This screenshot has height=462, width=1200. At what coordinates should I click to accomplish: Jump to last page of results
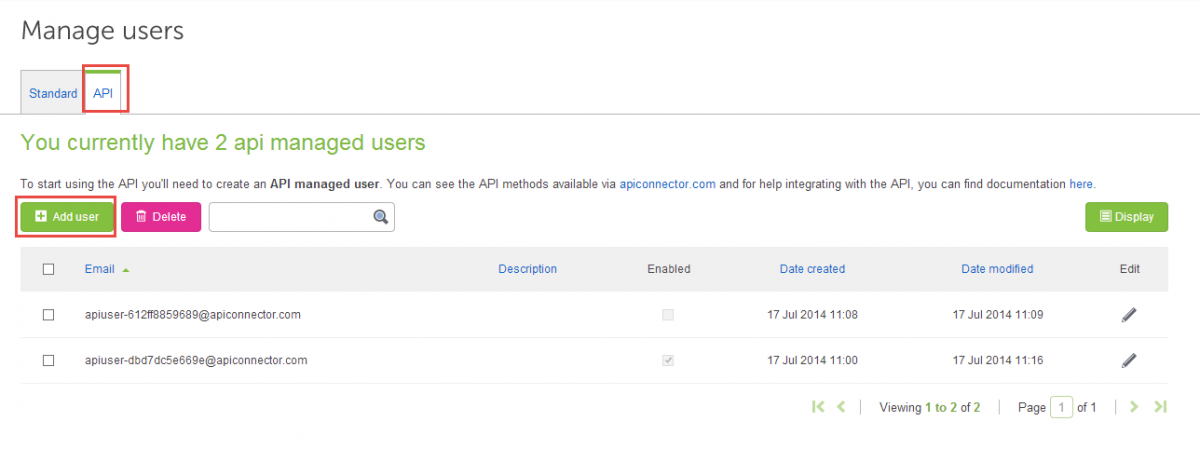point(1160,407)
